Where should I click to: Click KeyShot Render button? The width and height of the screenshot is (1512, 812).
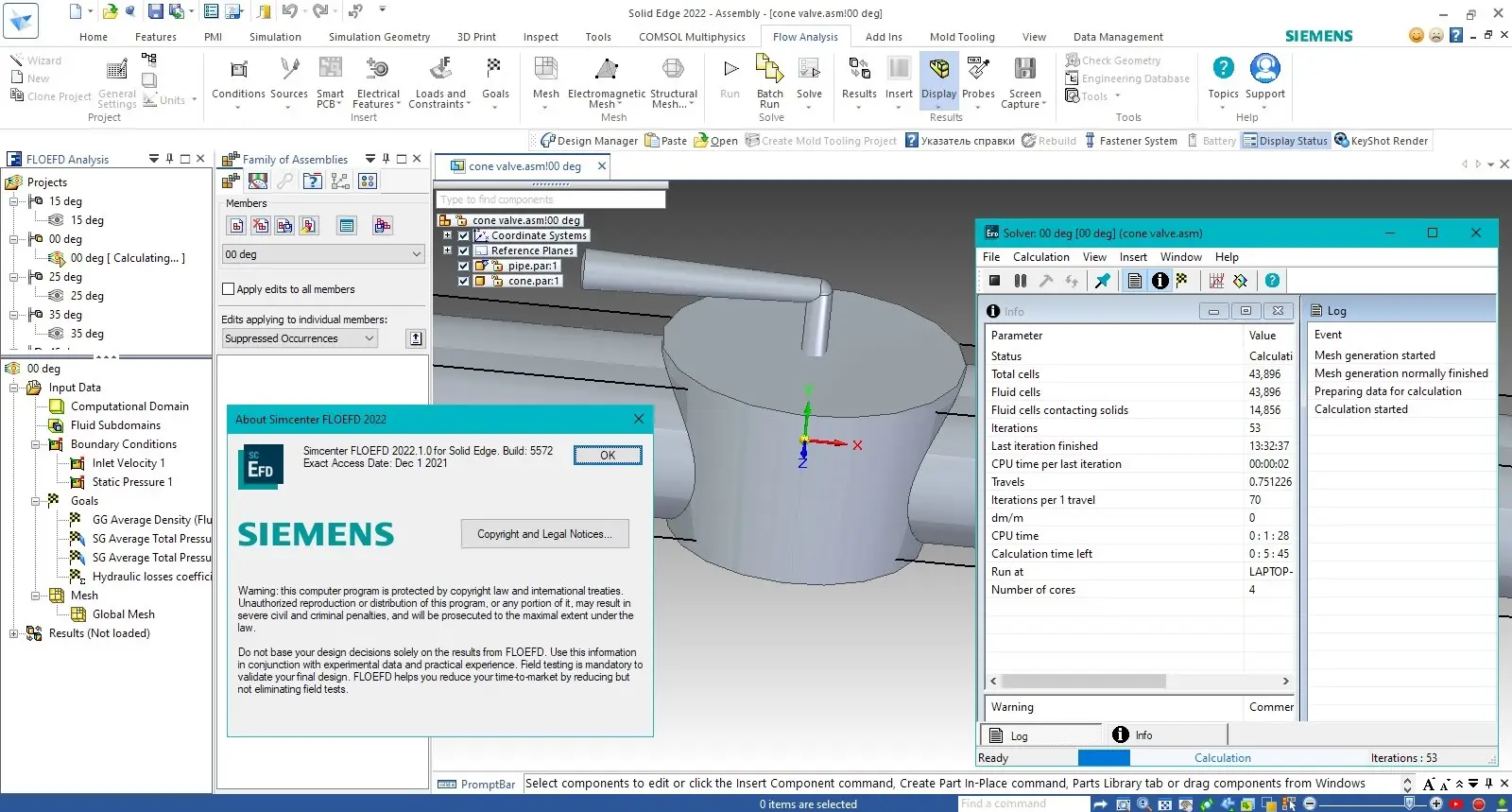pos(1382,141)
